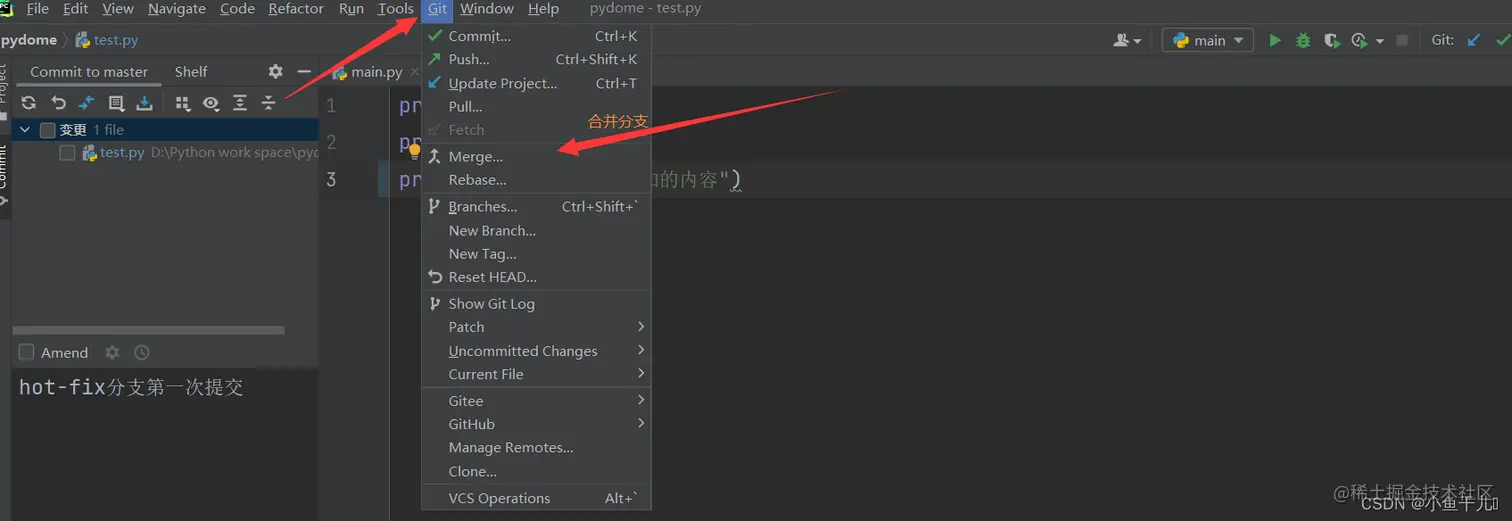The height and width of the screenshot is (521, 1512).
Task: Expand the Uncommitted Changes submenu
Action: pyautogui.click(x=537, y=351)
